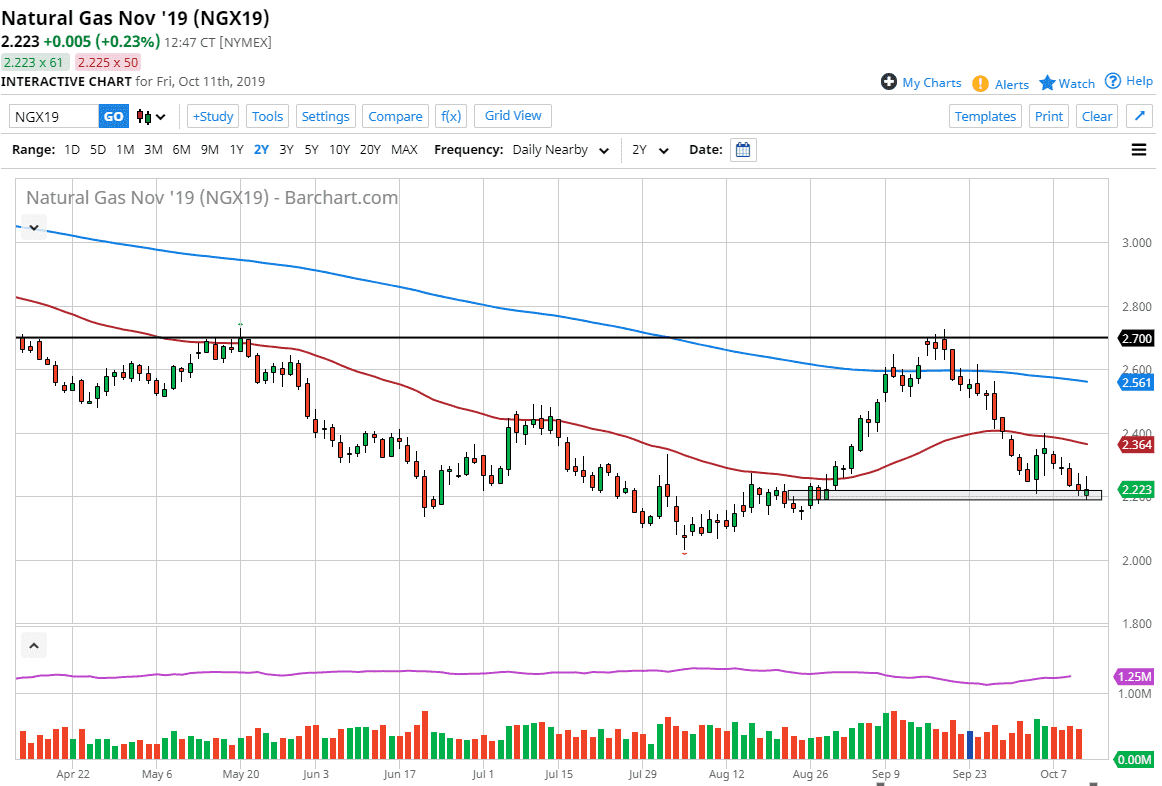Click the Print button

pyautogui.click(x=1048, y=116)
